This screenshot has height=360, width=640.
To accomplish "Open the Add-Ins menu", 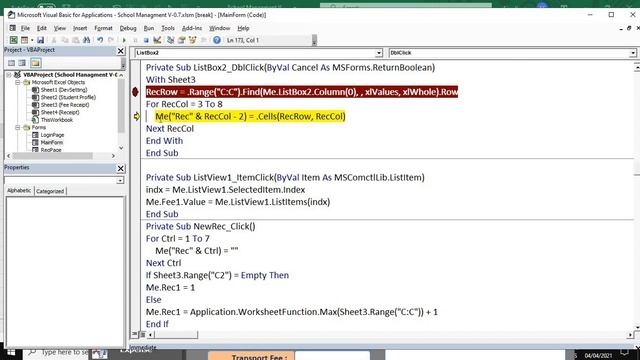I will [x=192, y=28].
